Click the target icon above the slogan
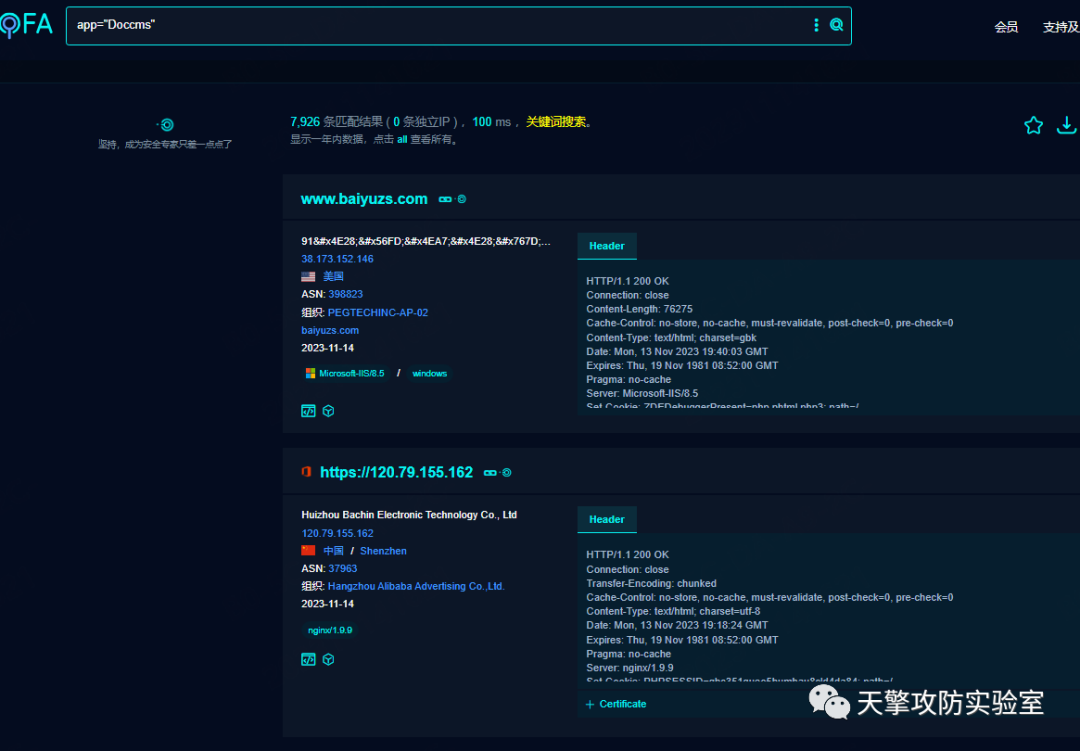The width and height of the screenshot is (1080, 751). click(166, 125)
